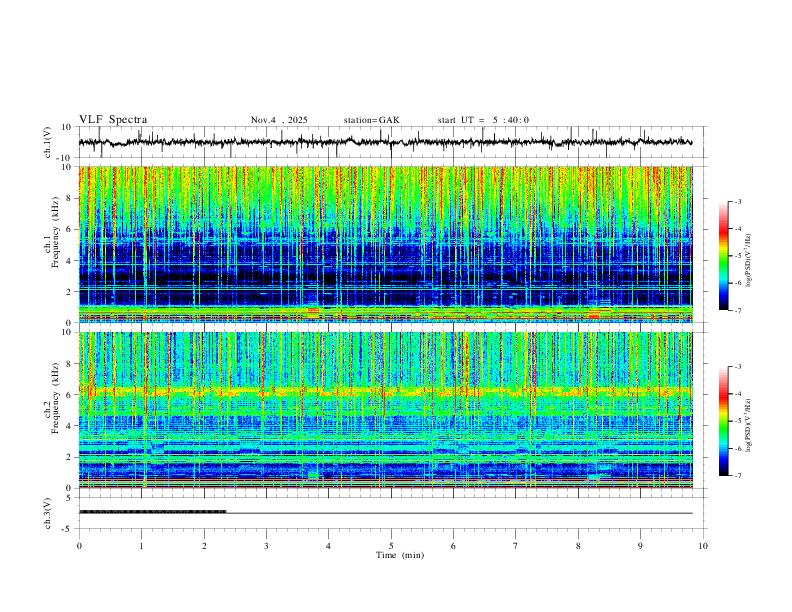Click the date label 'Nov.4 , 2025'
Screen dimensions: 792x612
(279, 120)
